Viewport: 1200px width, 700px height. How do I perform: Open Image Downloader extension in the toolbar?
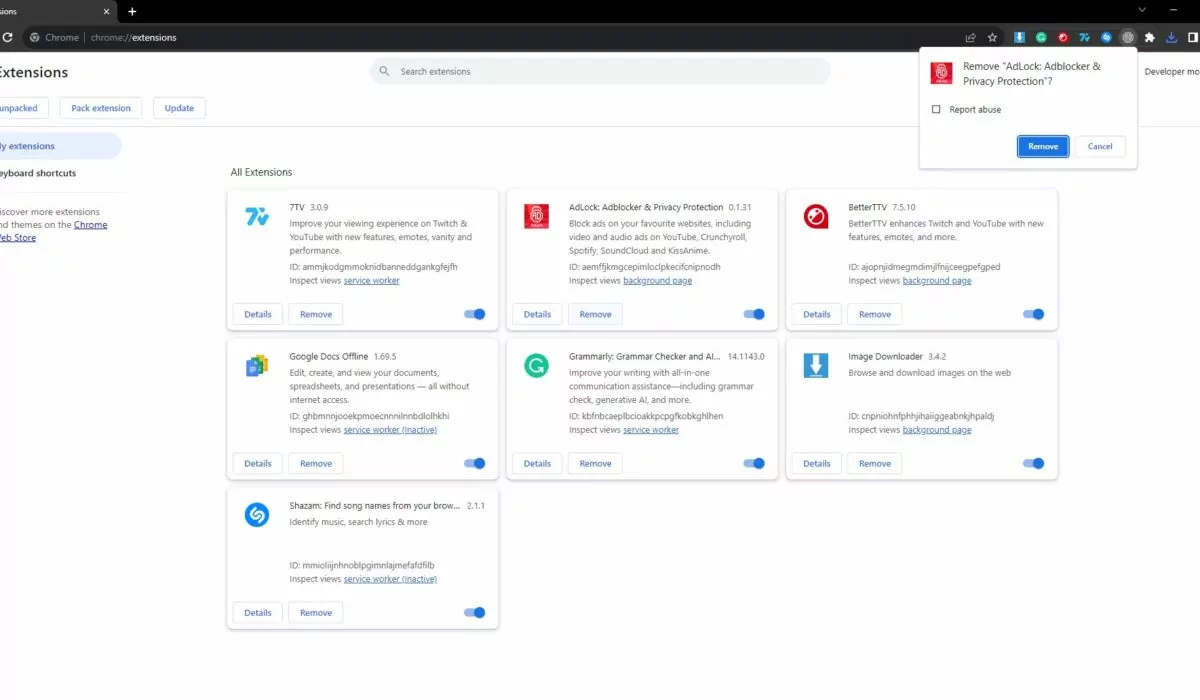pyautogui.click(x=1019, y=38)
